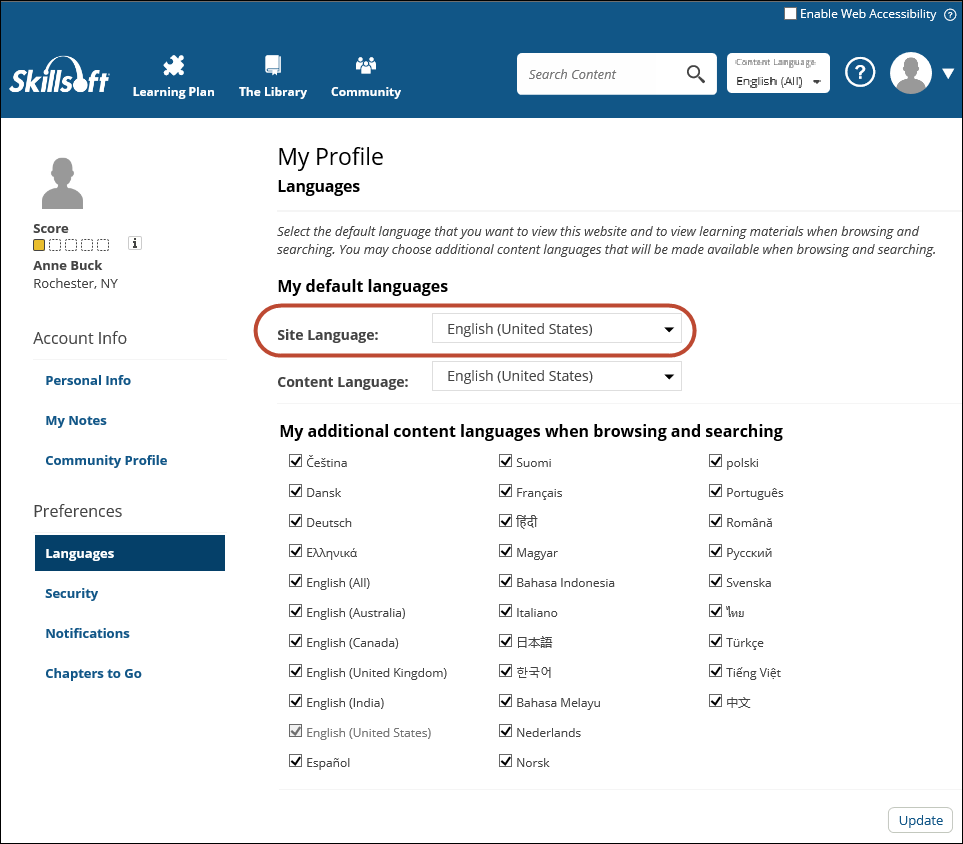
Task: Uncheck Русский language
Action: [715, 551]
